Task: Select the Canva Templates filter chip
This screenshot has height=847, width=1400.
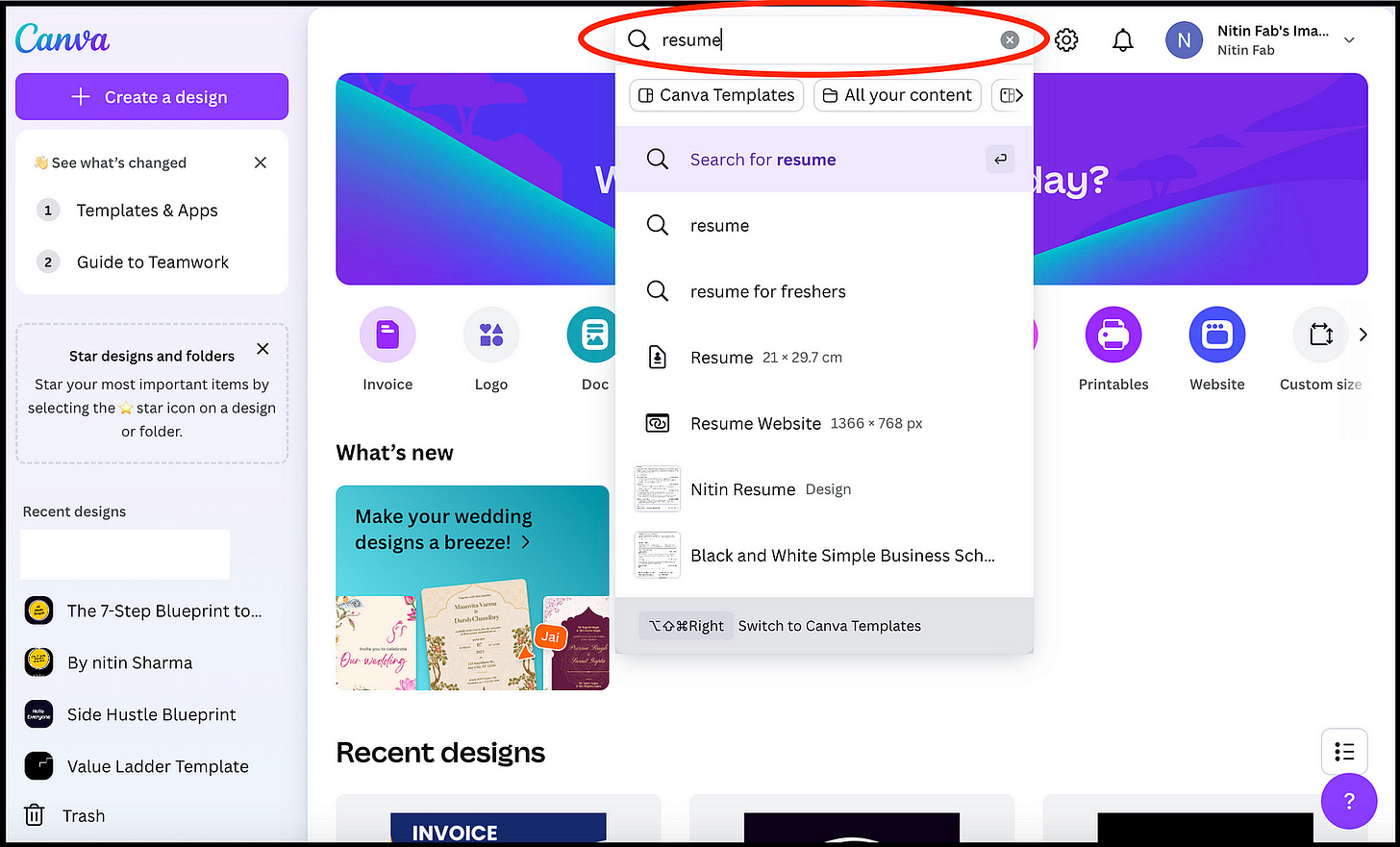Action: pos(716,95)
